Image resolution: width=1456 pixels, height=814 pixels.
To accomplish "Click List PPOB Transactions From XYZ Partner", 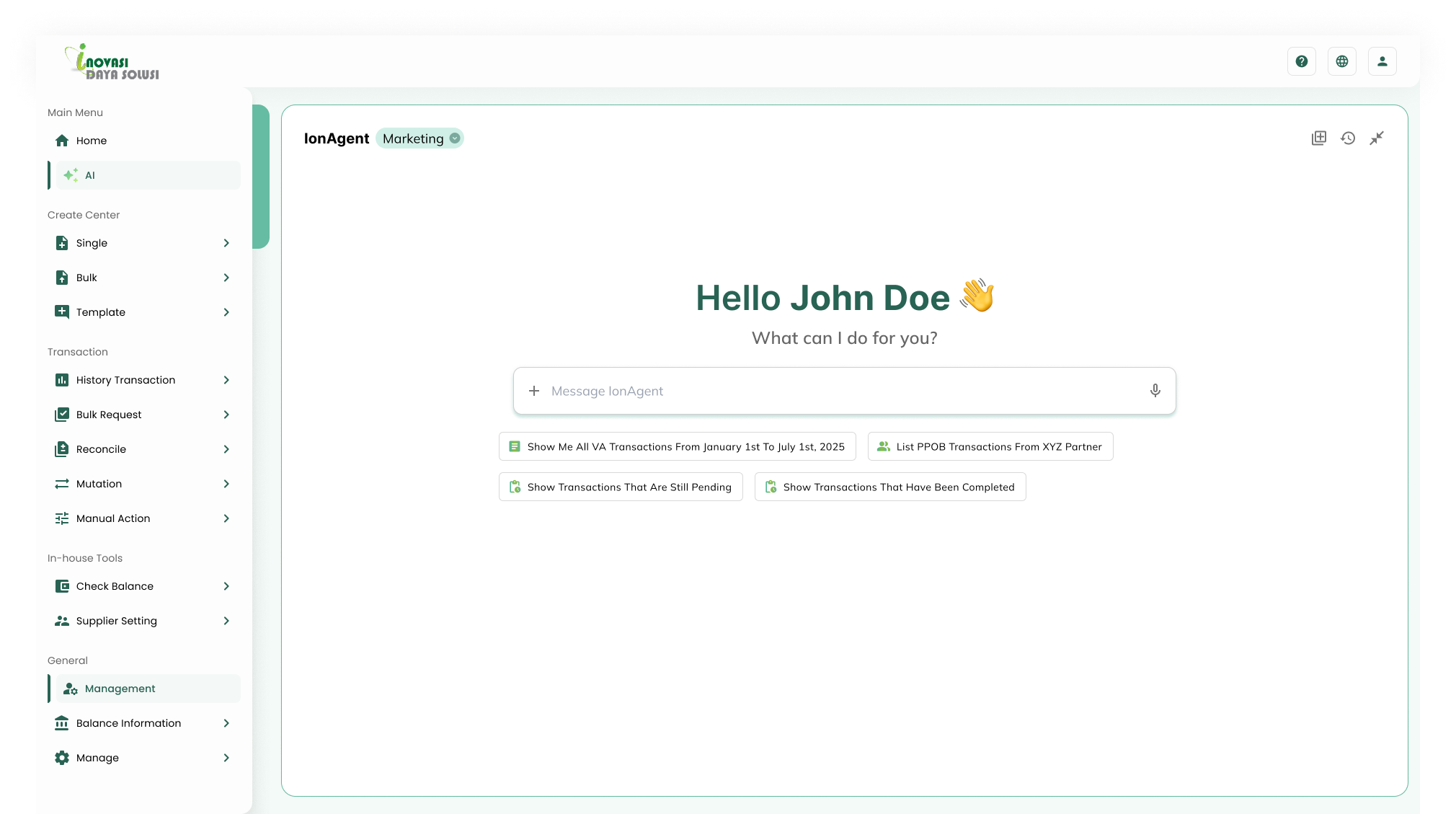I will coord(990,446).
